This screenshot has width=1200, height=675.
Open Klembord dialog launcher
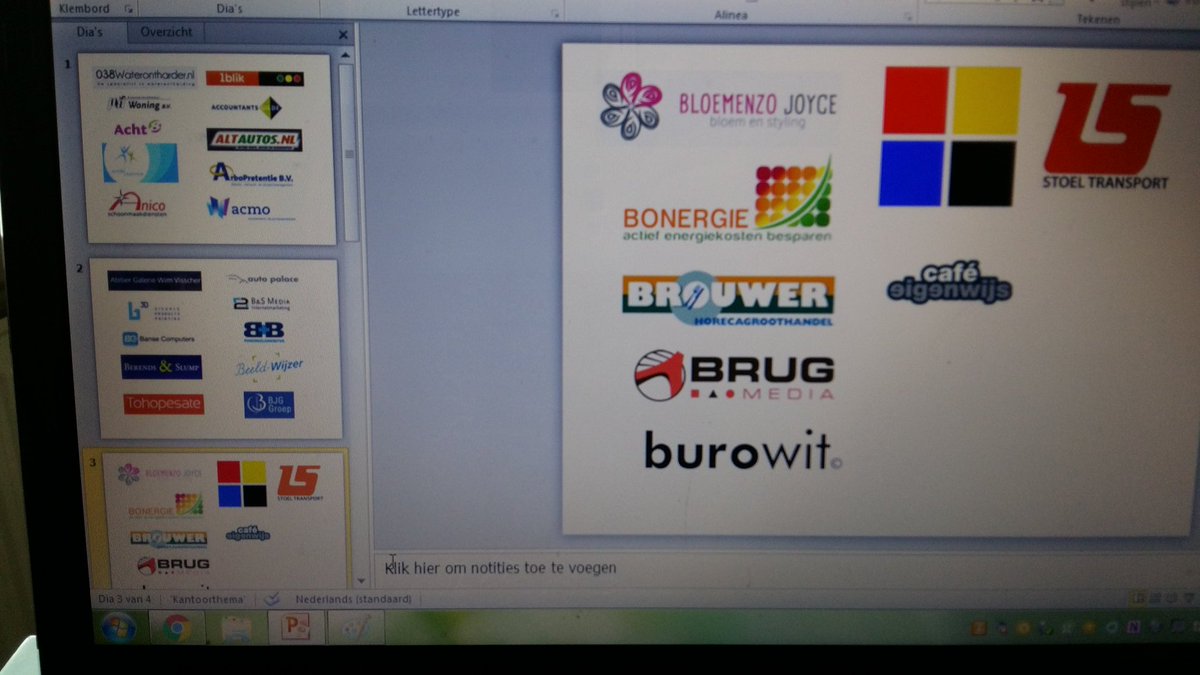[128, 9]
